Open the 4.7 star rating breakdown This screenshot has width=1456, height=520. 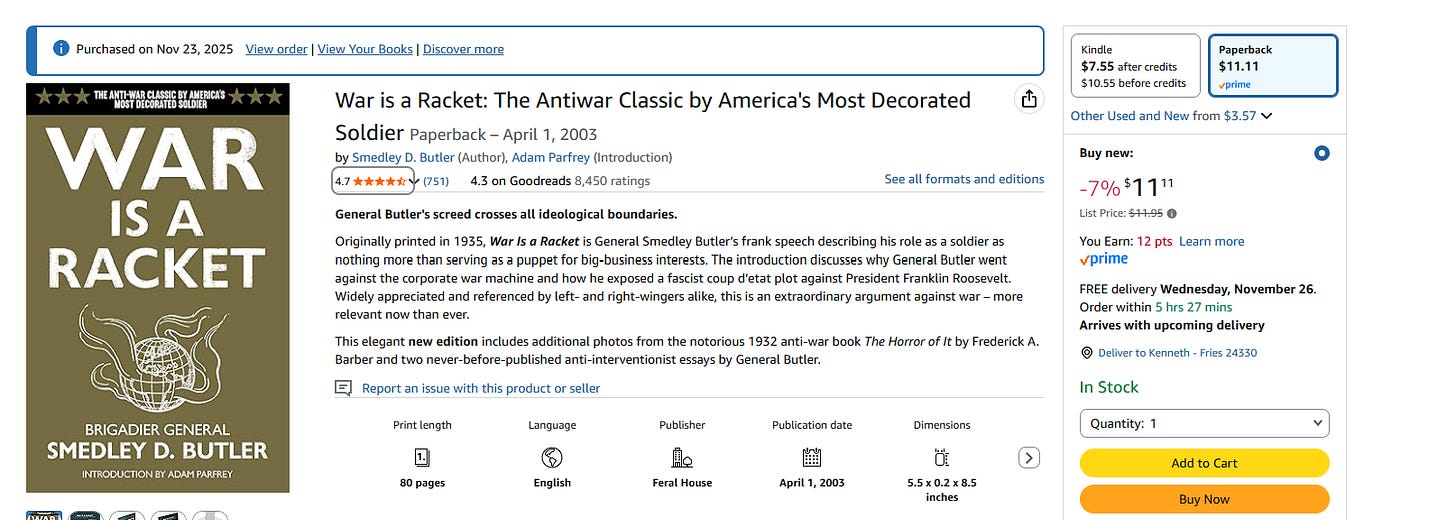coord(375,181)
